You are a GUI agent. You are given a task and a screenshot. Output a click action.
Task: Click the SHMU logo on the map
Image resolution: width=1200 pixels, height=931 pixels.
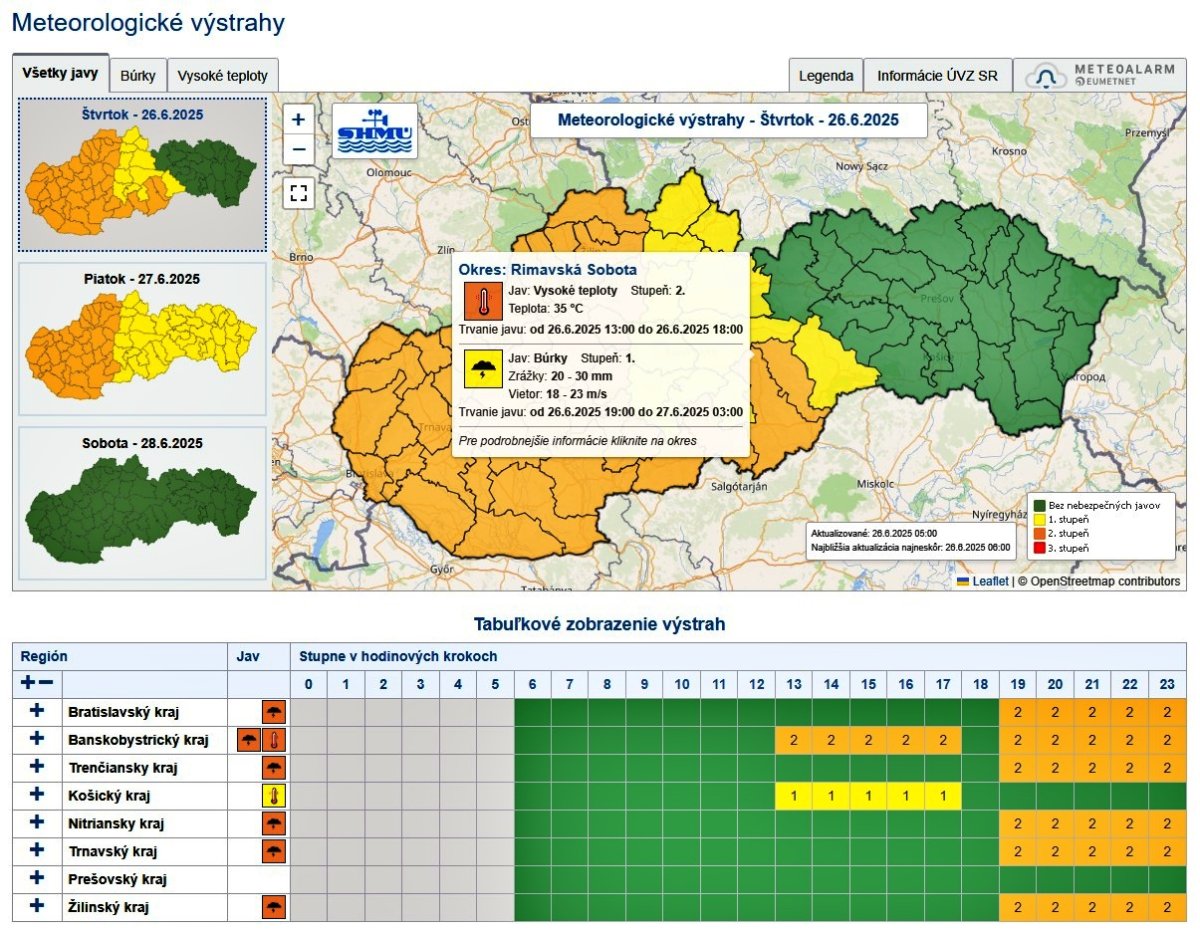[374, 131]
